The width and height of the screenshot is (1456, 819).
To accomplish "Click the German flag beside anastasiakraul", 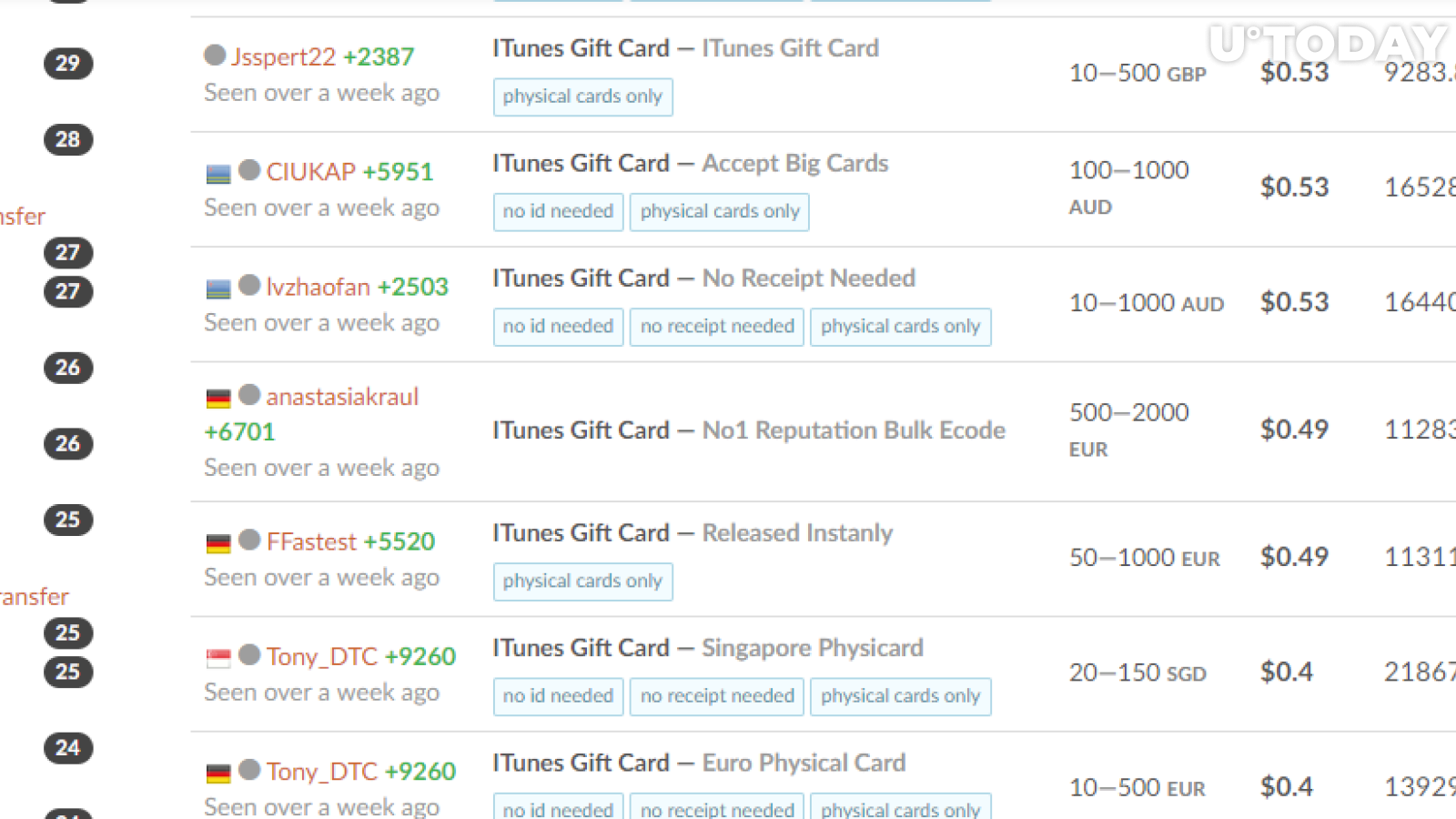I will tap(218, 399).
